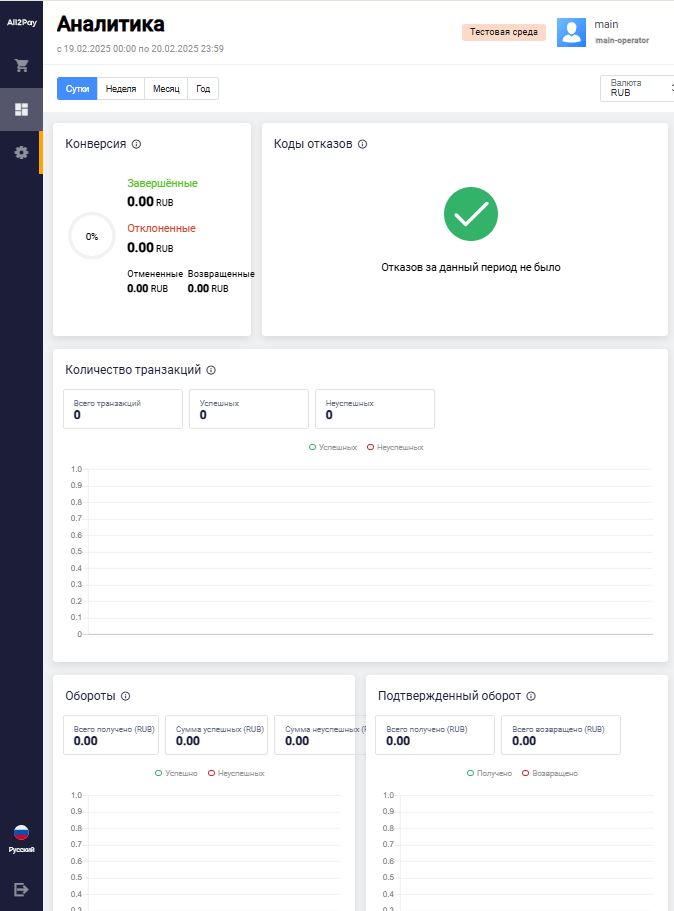Image resolution: width=674 pixels, height=911 pixels.
Task: Click the user avatar icon
Action: [x=571, y=32]
